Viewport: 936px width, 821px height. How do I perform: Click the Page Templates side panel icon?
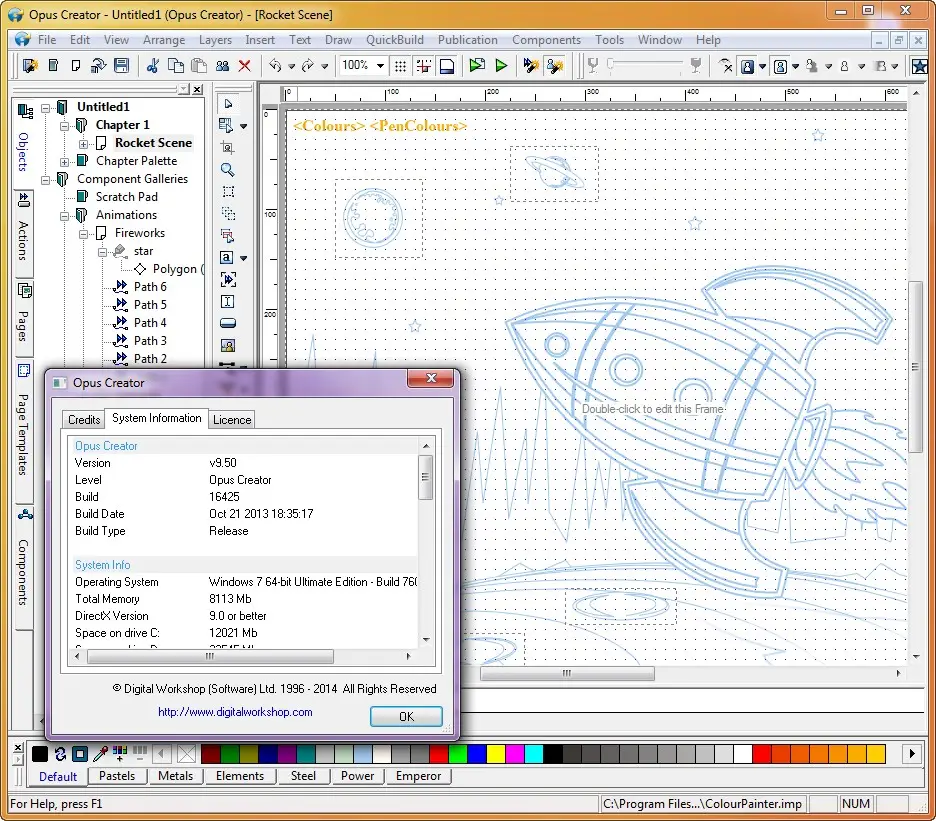coord(24,371)
